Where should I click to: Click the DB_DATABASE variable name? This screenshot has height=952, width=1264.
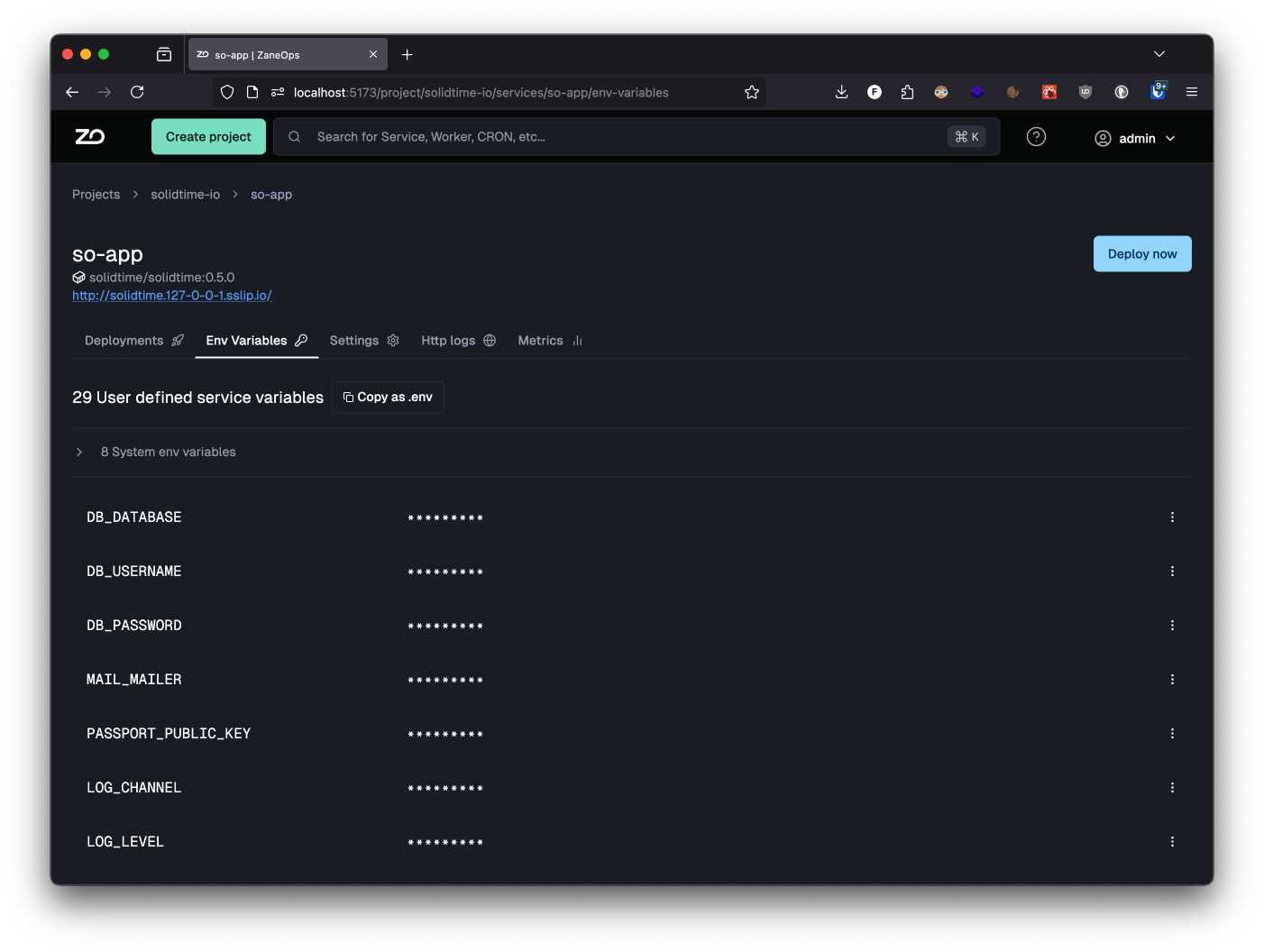click(x=134, y=517)
